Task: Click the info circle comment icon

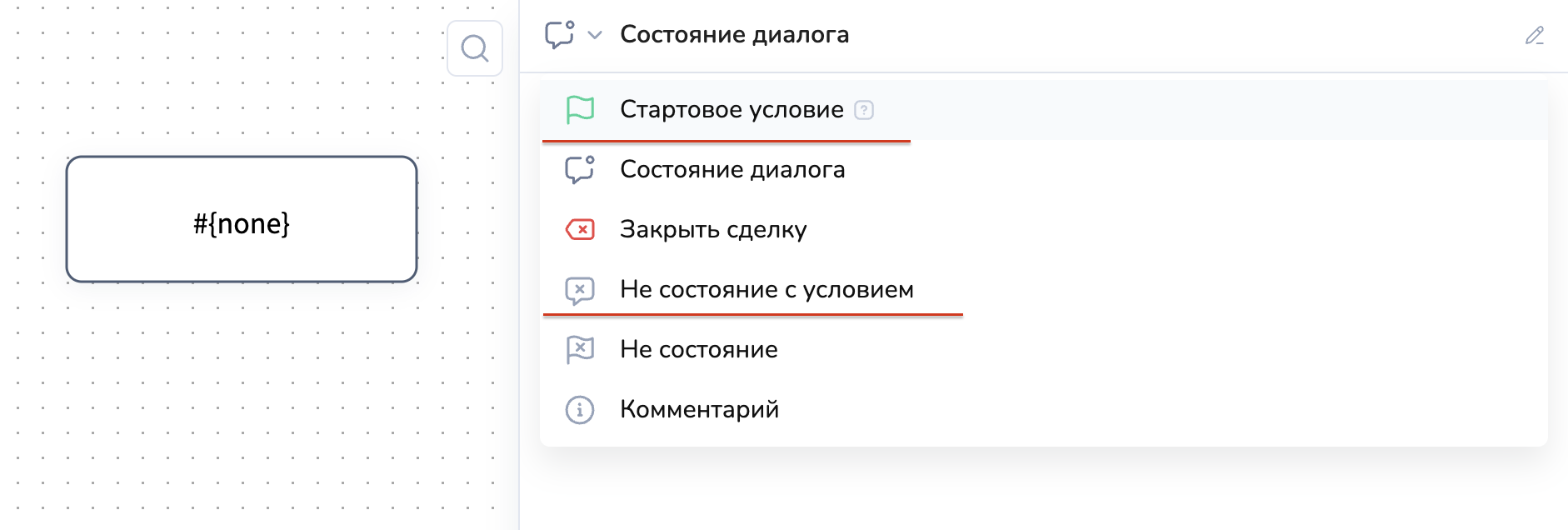Action: pos(580,410)
